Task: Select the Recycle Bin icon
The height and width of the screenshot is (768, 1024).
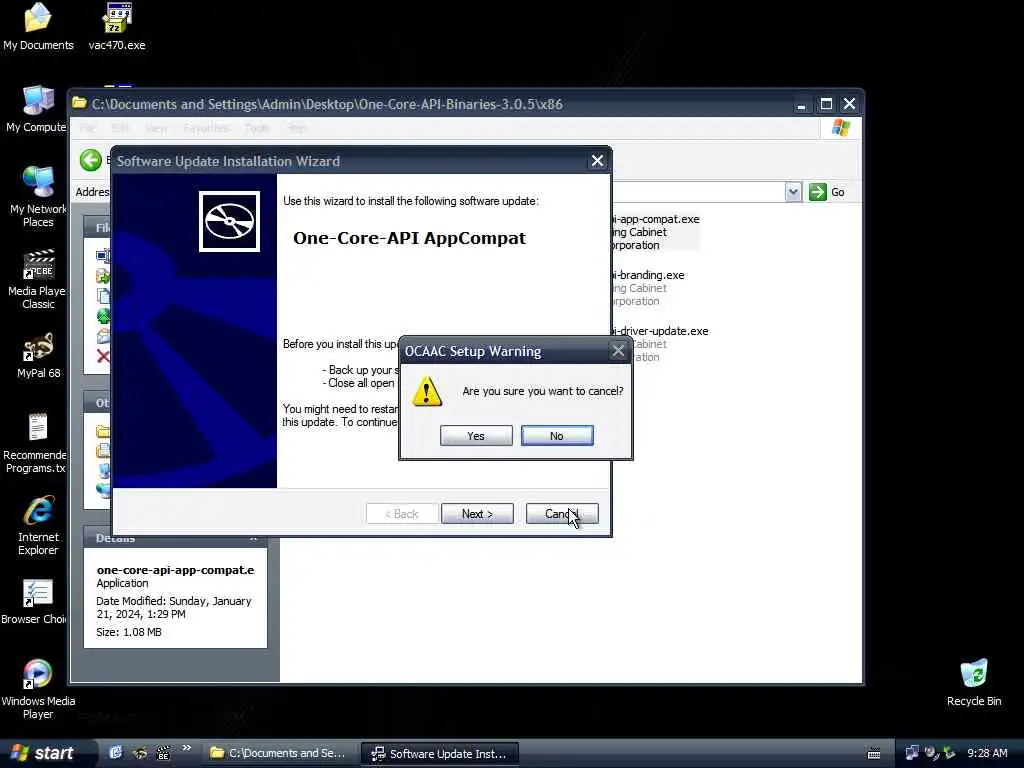Action: pyautogui.click(x=973, y=682)
